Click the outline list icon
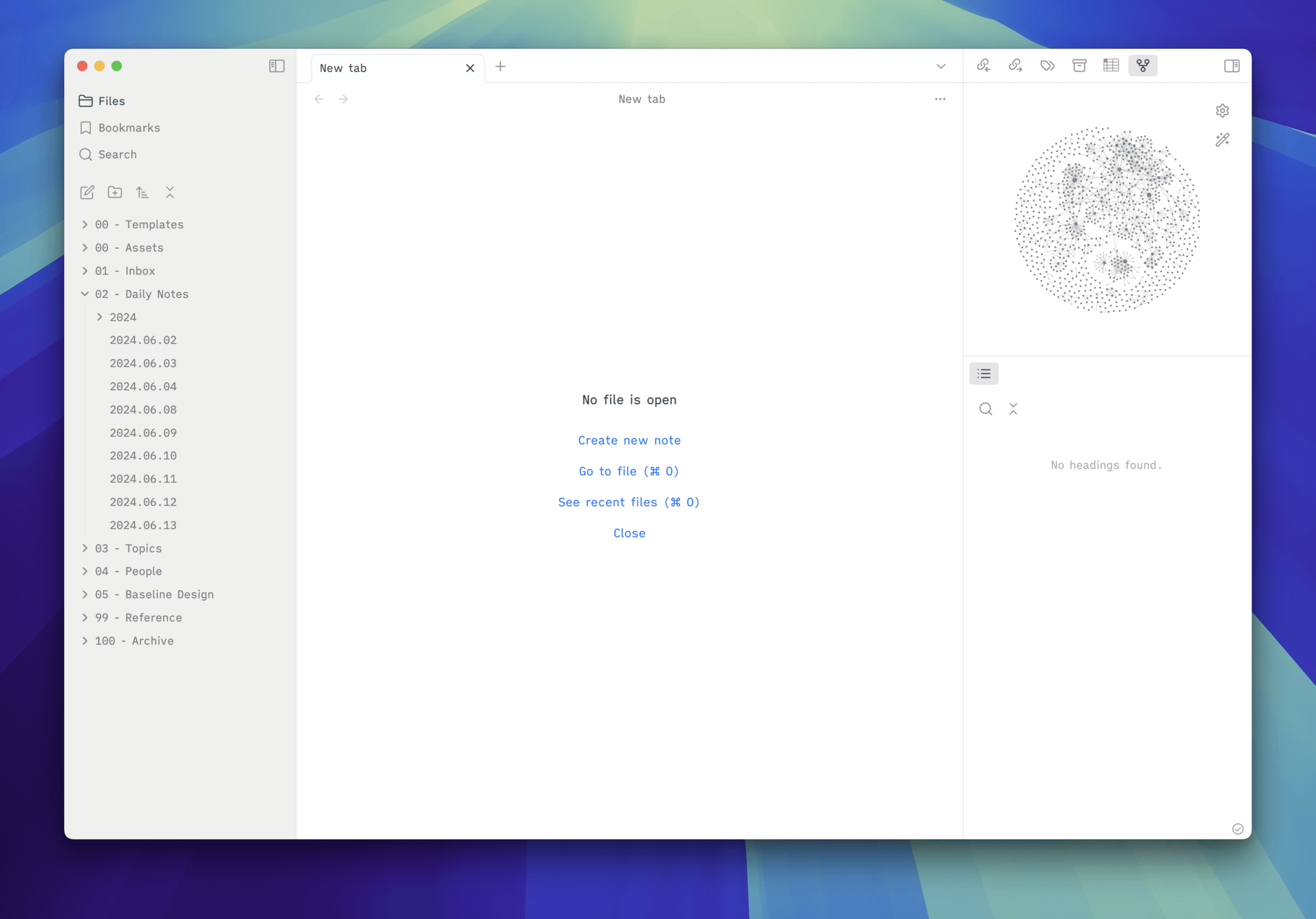1316x919 pixels. [983, 374]
